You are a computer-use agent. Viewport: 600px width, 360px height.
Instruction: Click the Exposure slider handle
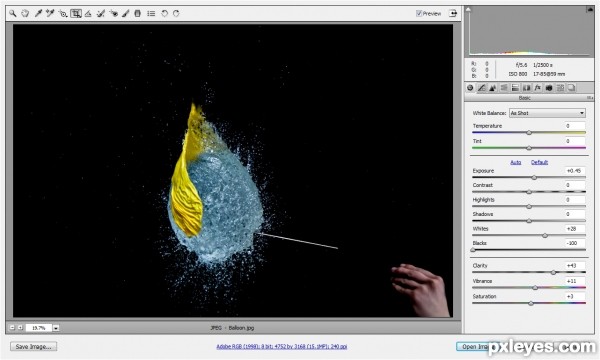534,178
